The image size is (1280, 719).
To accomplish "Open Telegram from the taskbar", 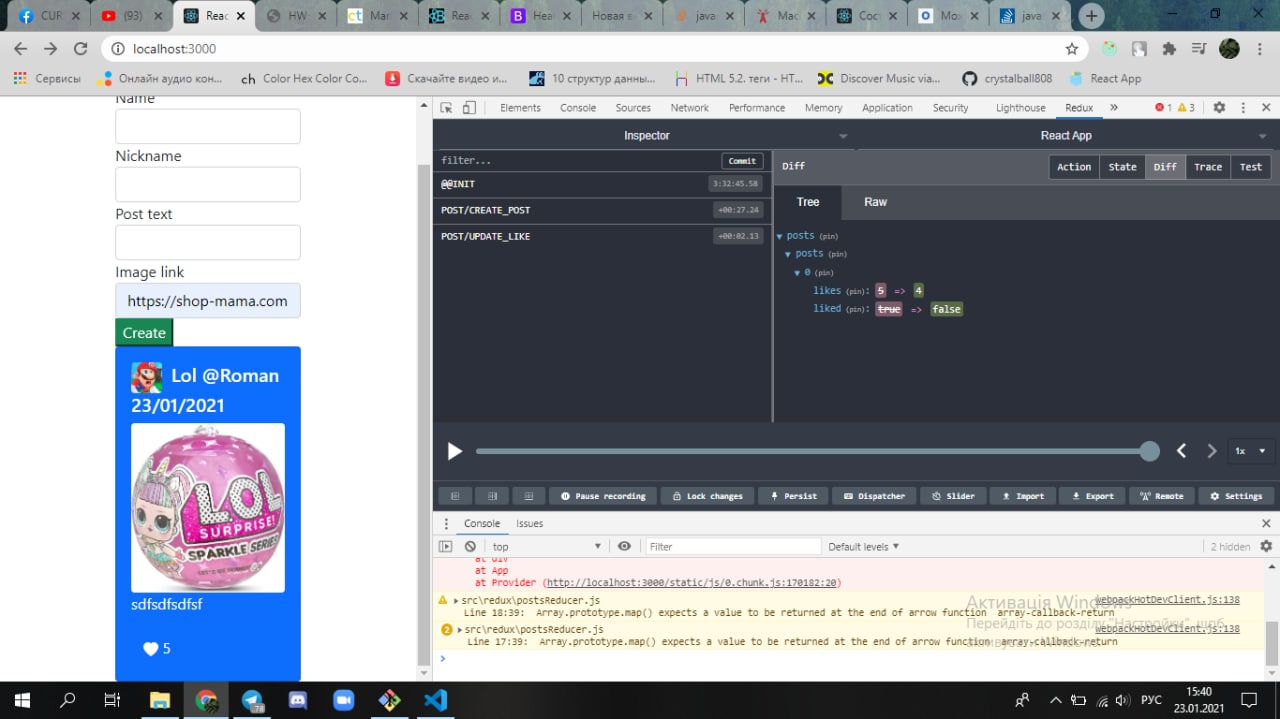I will click(x=252, y=700).
